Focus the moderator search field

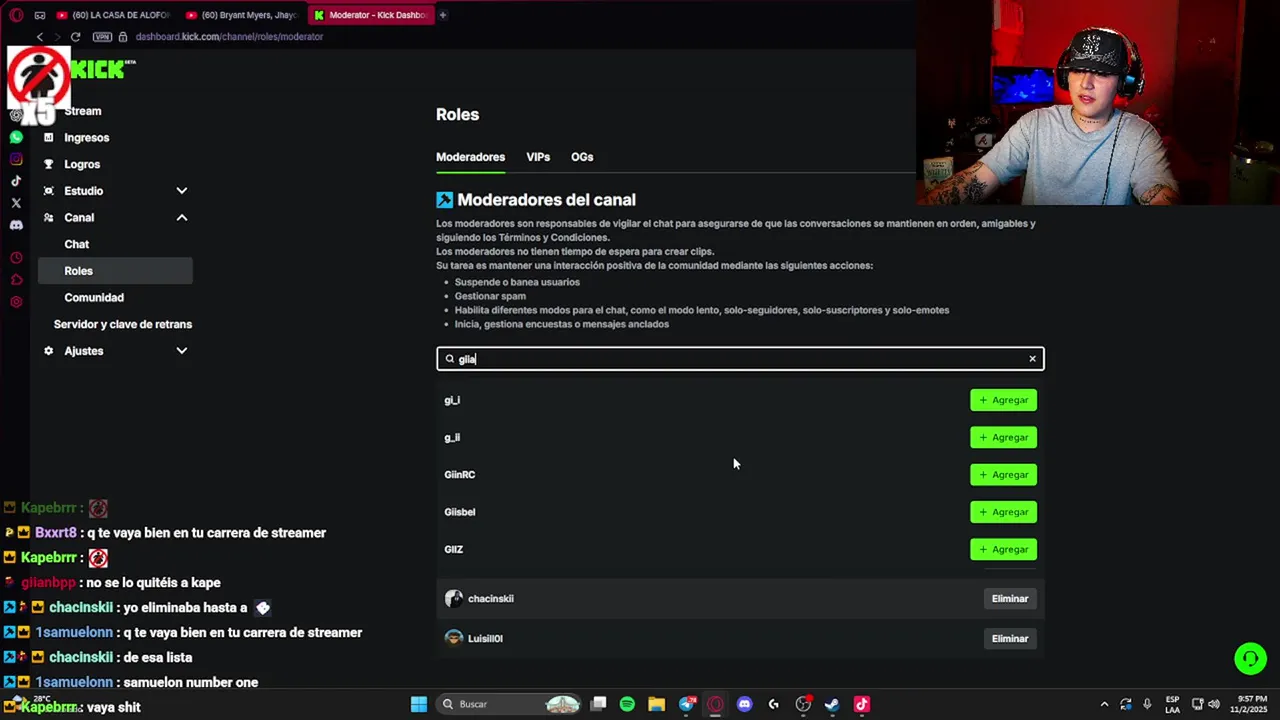click(740, 359)
